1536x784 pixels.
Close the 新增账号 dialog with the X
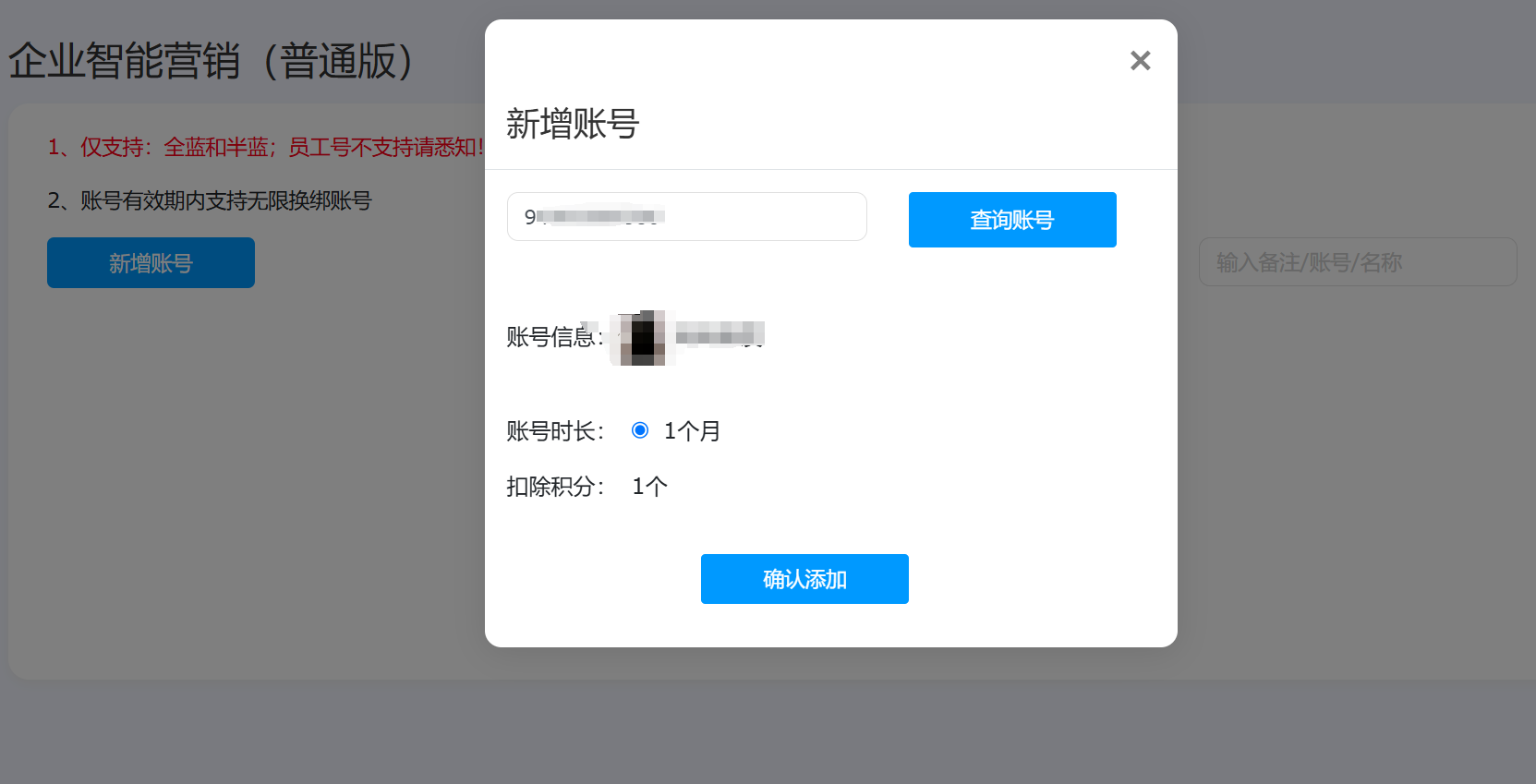point(1140,61)
